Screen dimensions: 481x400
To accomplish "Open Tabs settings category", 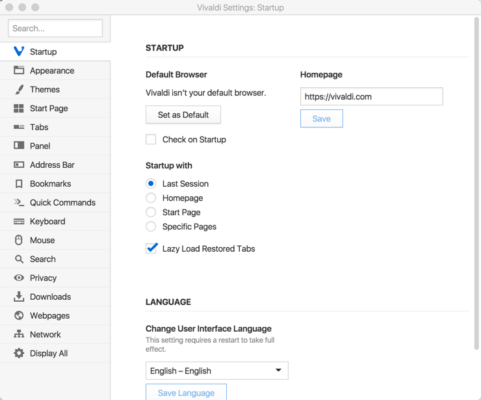I will [55, 127].
